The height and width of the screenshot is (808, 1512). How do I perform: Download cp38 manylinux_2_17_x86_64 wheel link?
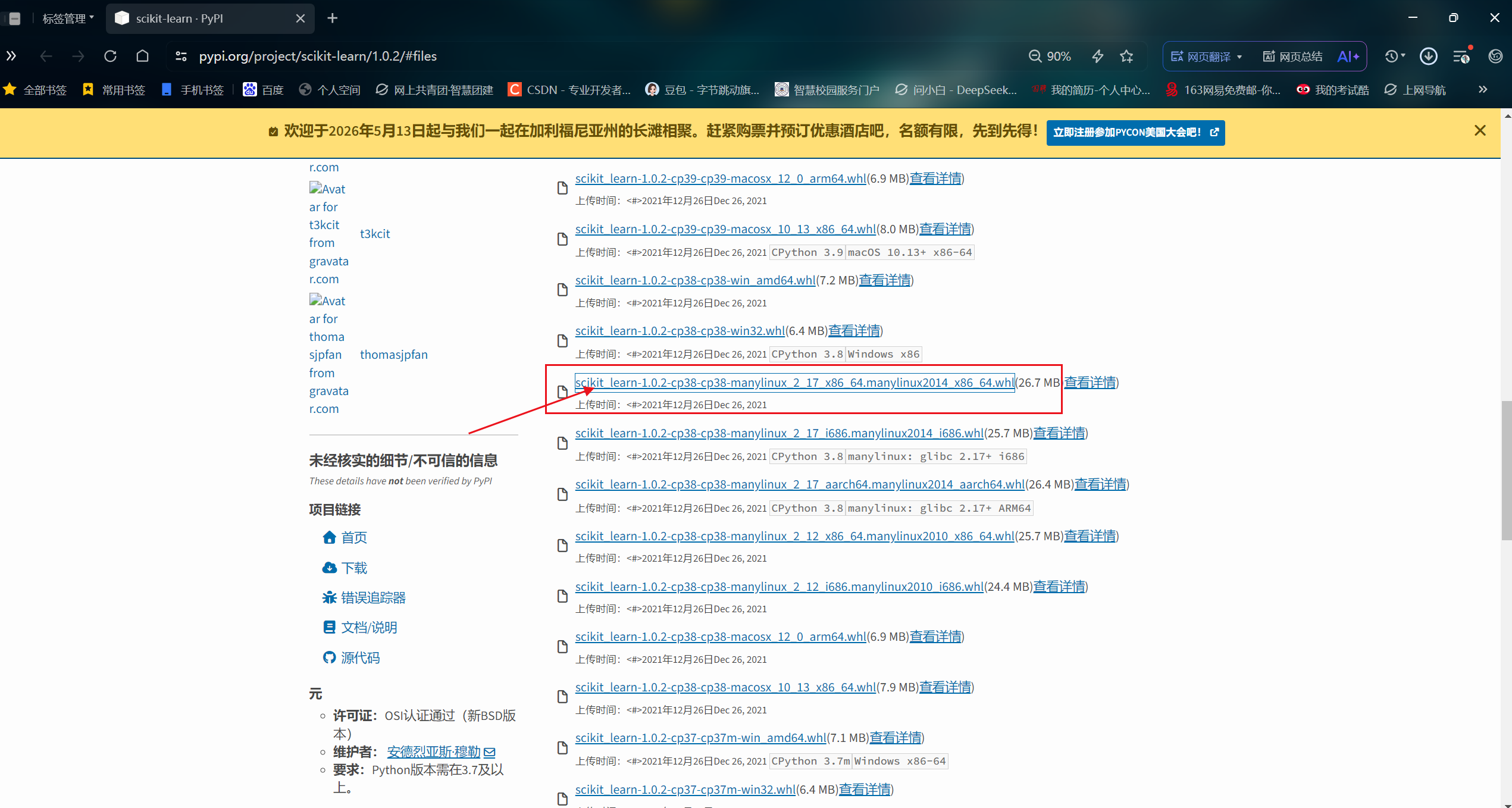point(794,383)
